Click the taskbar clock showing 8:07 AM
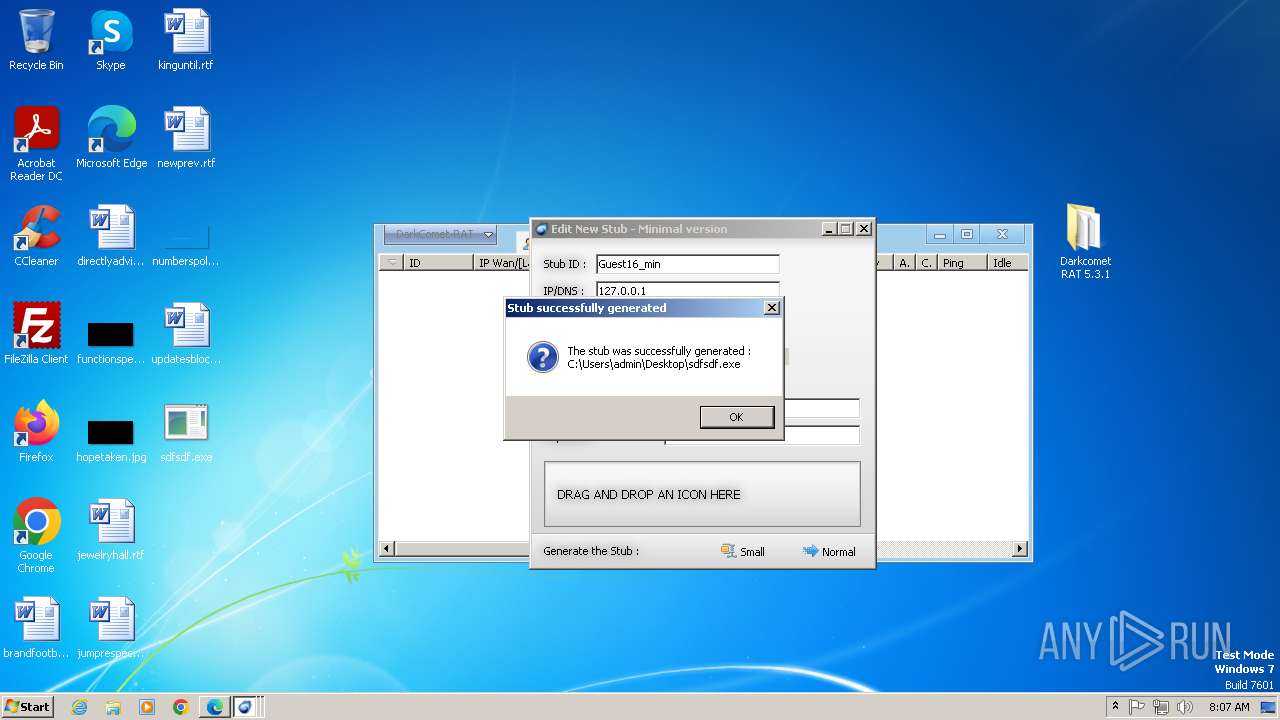 [x=1229, y=707]
